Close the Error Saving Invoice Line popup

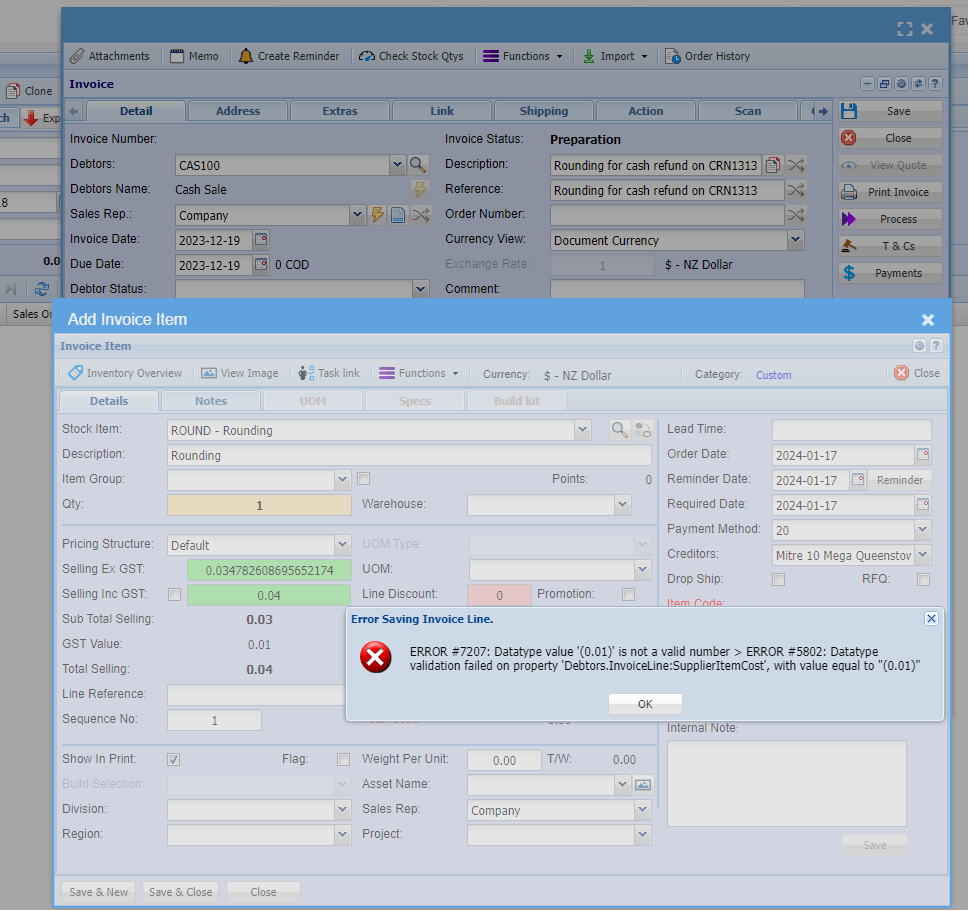[x=931, y=619]
